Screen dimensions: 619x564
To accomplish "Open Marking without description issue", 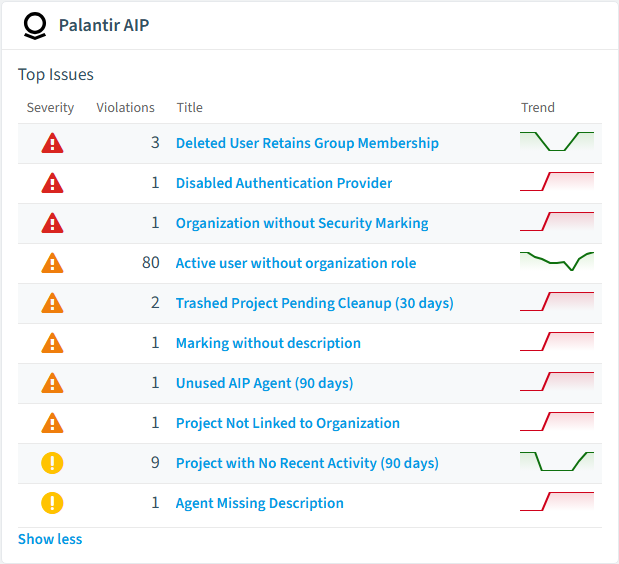I will [268, 343].
